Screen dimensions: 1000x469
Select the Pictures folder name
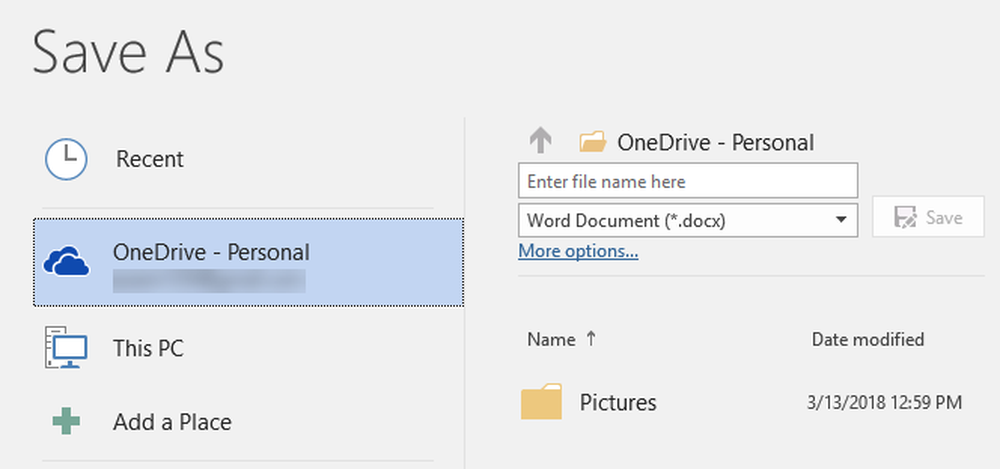pos(618,402)
